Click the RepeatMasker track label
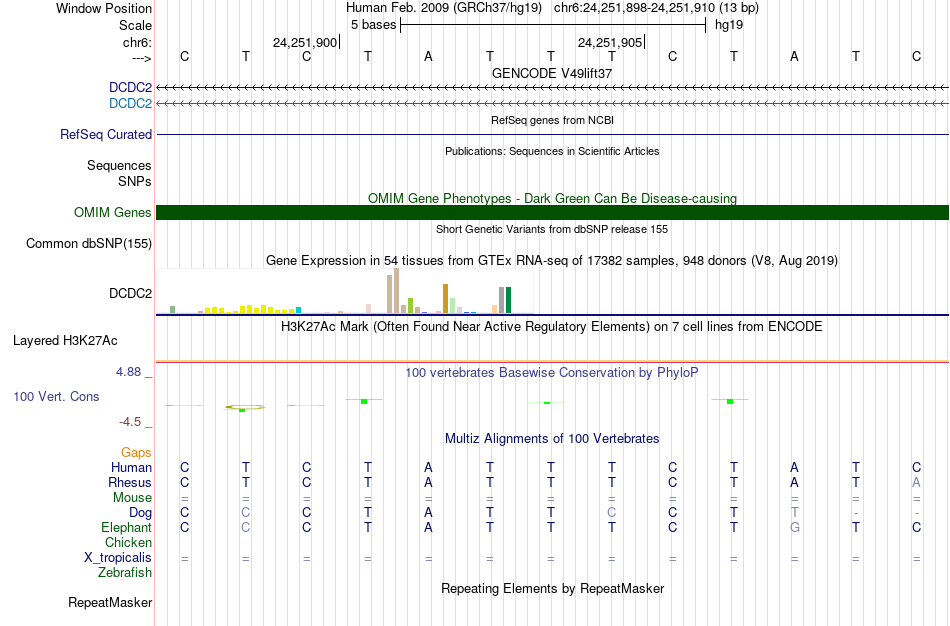 110,602
